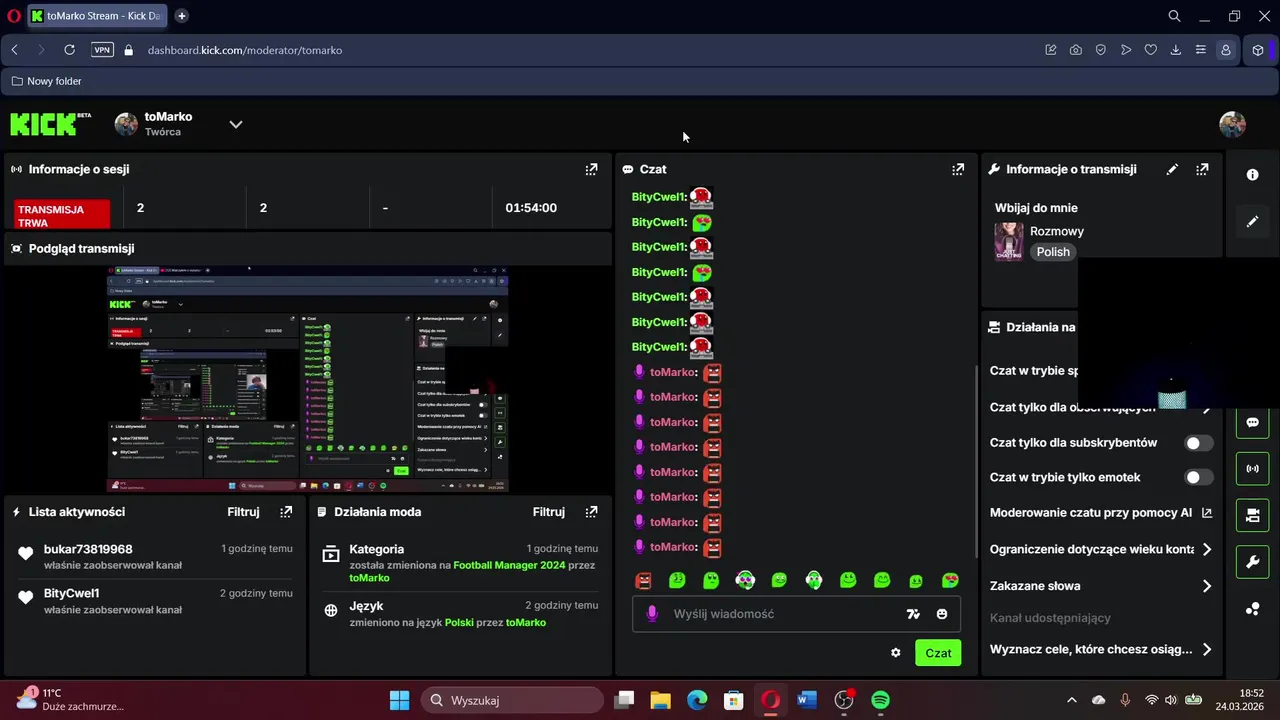Click the 7TV emote icon in message box
Image resolution: width=1280 pixels, height=720 pixels.
(913, 614)
